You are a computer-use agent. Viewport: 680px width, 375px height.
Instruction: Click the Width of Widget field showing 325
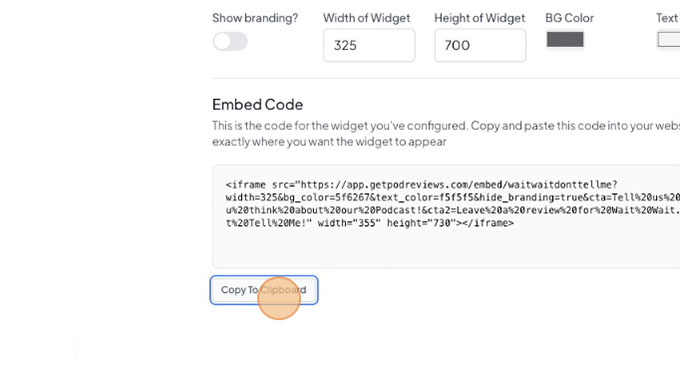pyautogui.click(x=369, y=45)
